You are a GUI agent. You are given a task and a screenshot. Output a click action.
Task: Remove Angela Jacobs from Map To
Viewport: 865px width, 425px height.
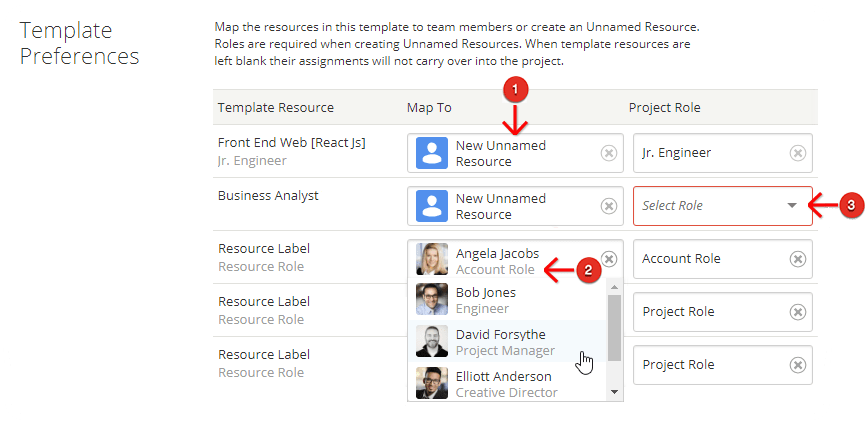[x=608, y=259]
